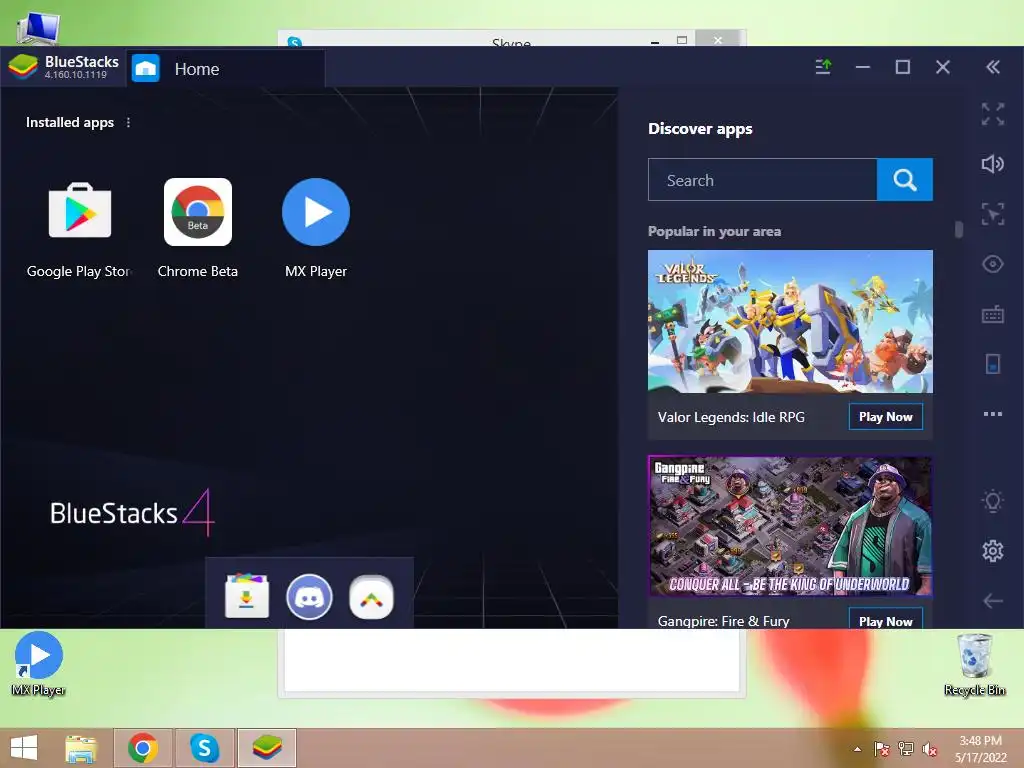1024x768 pixels.
Task: Open the Valor Legends banner thumbnail
Action: click(x=790, y=321)
